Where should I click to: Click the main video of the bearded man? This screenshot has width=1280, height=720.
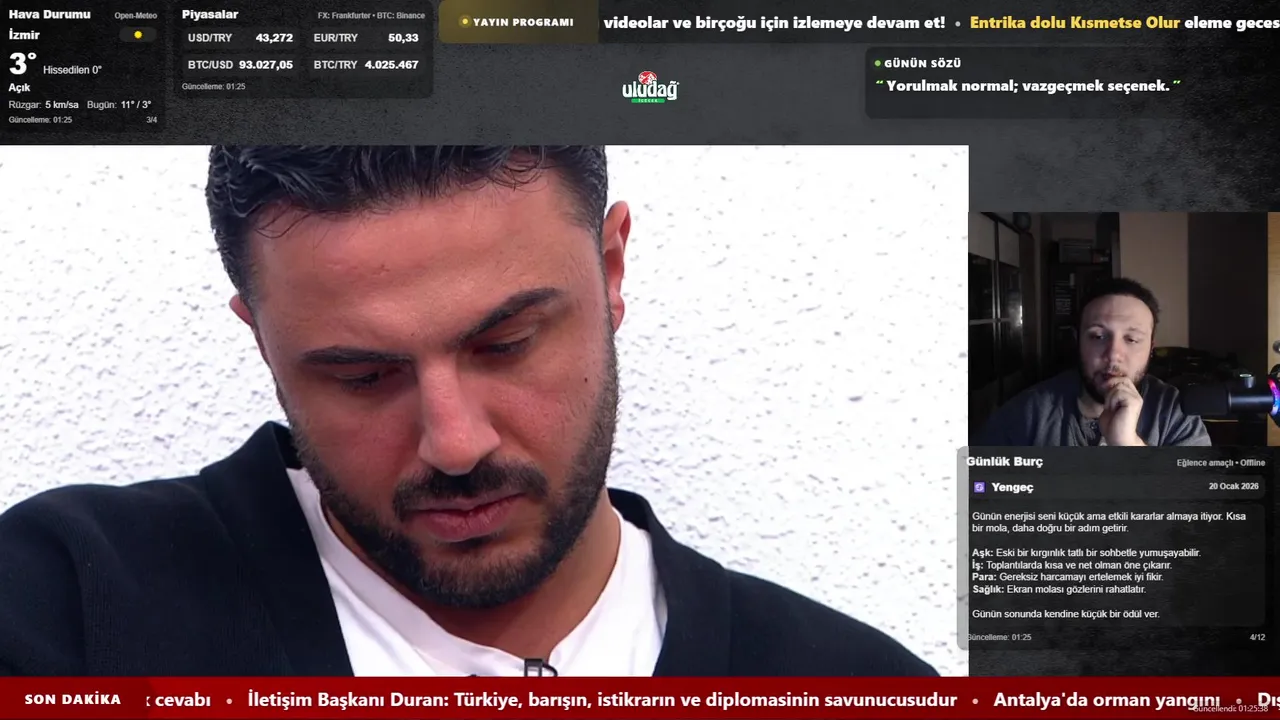click(x=484, y=410)
